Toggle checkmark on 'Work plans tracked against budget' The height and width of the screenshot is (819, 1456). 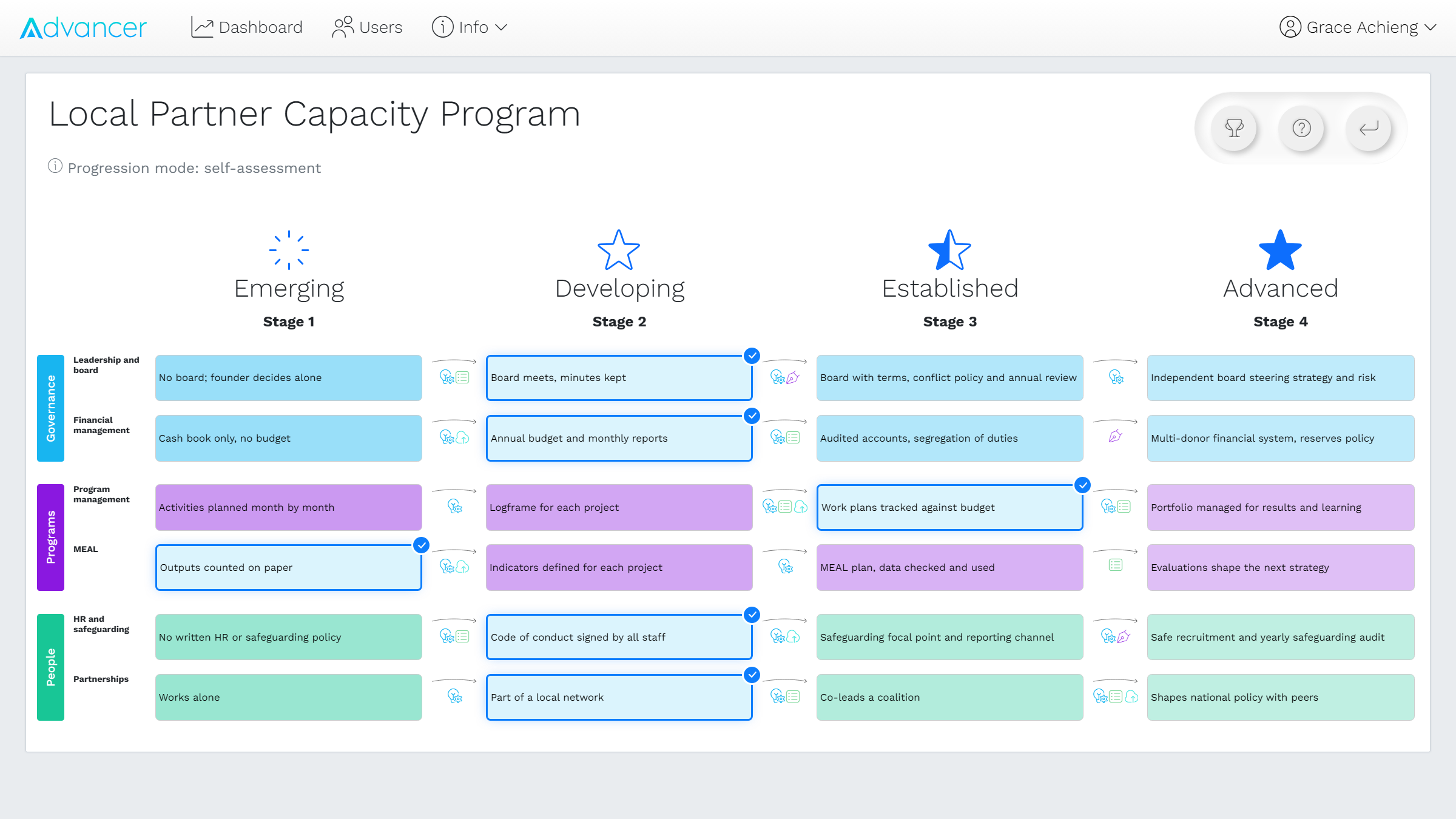(x=1082, y=485)
